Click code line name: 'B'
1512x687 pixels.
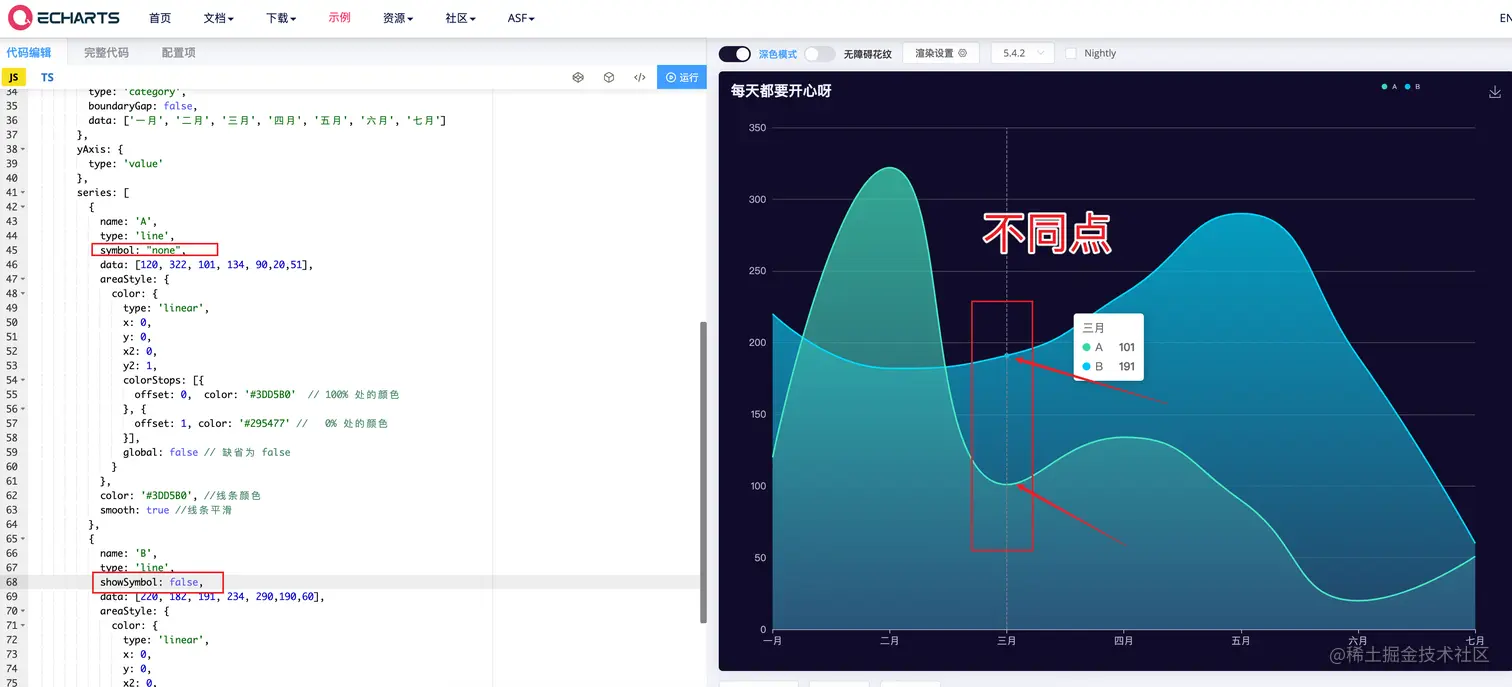(x=128, y=553)
